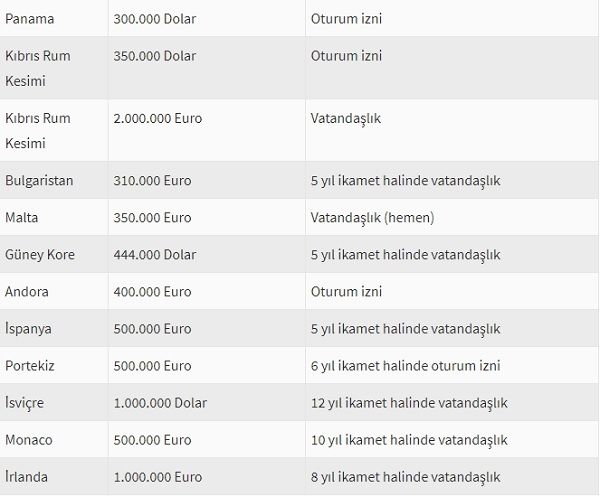This screenshot has height=497, width=600.
Task: Select the "Vatandaşlık (hemen)" cell
Action: tap(373, 218)
